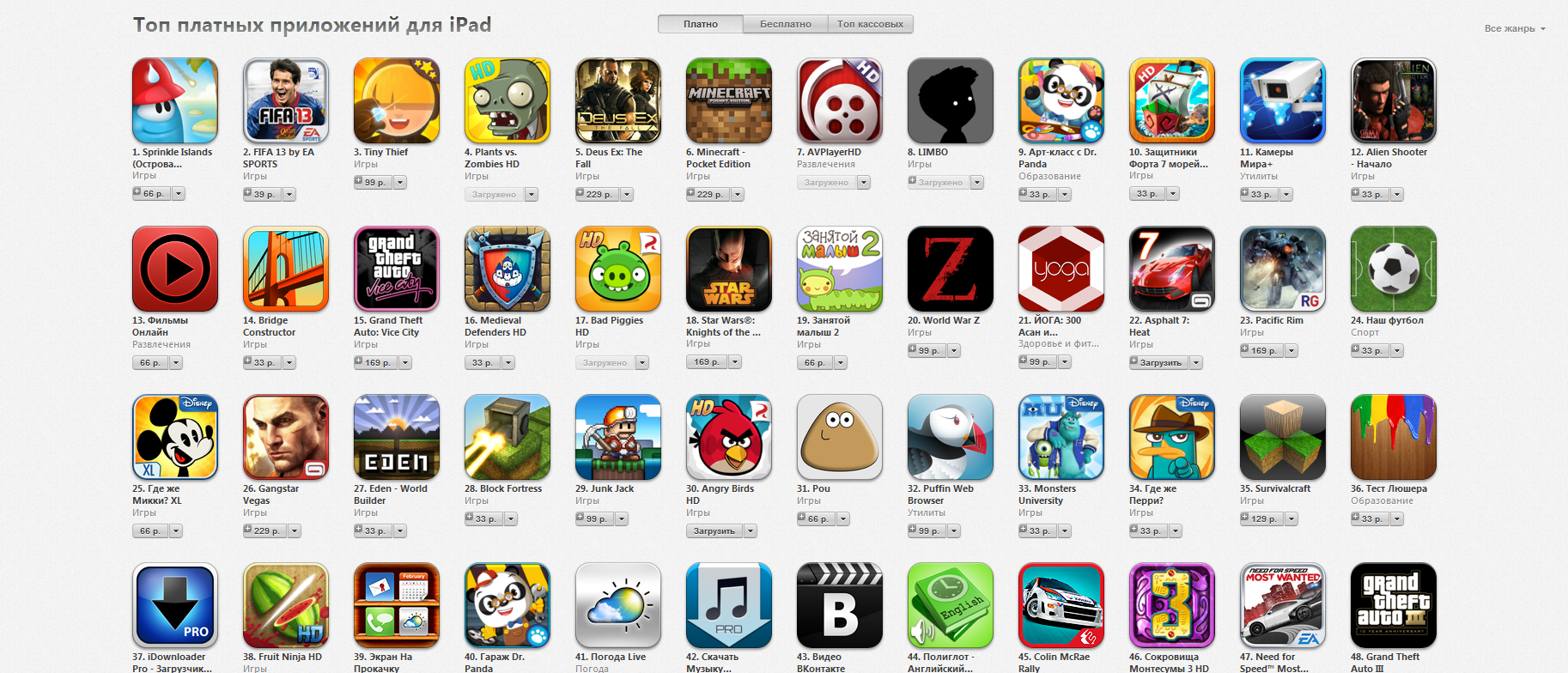Click the Angry Birds HD icon
Screen dimensions: 1568x673
(728, 437)
